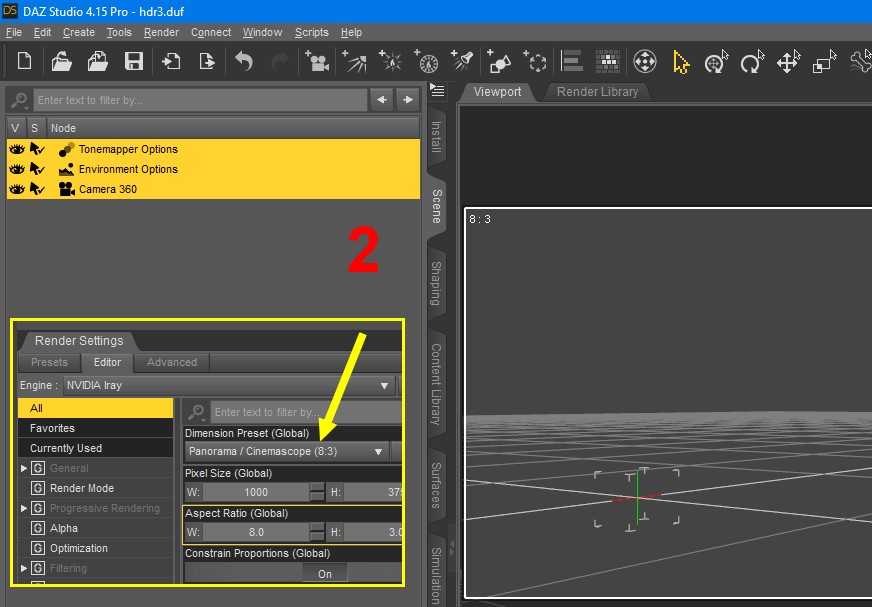Open the Scripts menu

pos(311,32)
